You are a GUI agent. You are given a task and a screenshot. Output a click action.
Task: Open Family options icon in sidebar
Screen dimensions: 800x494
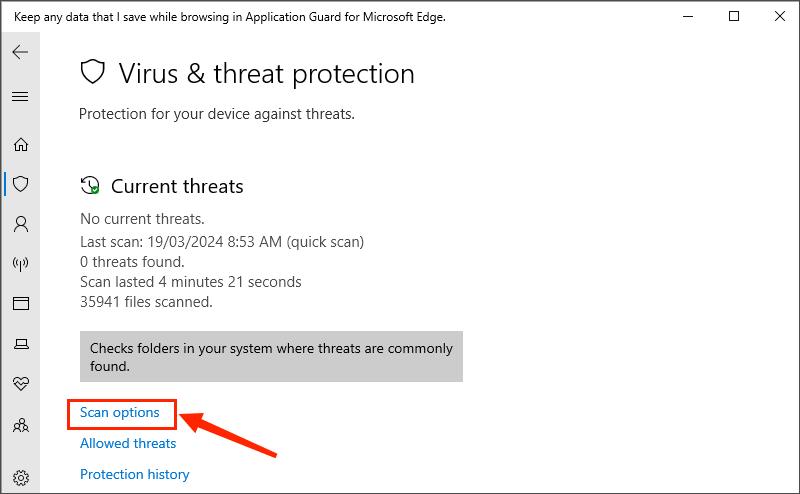(x=20, y=425)
